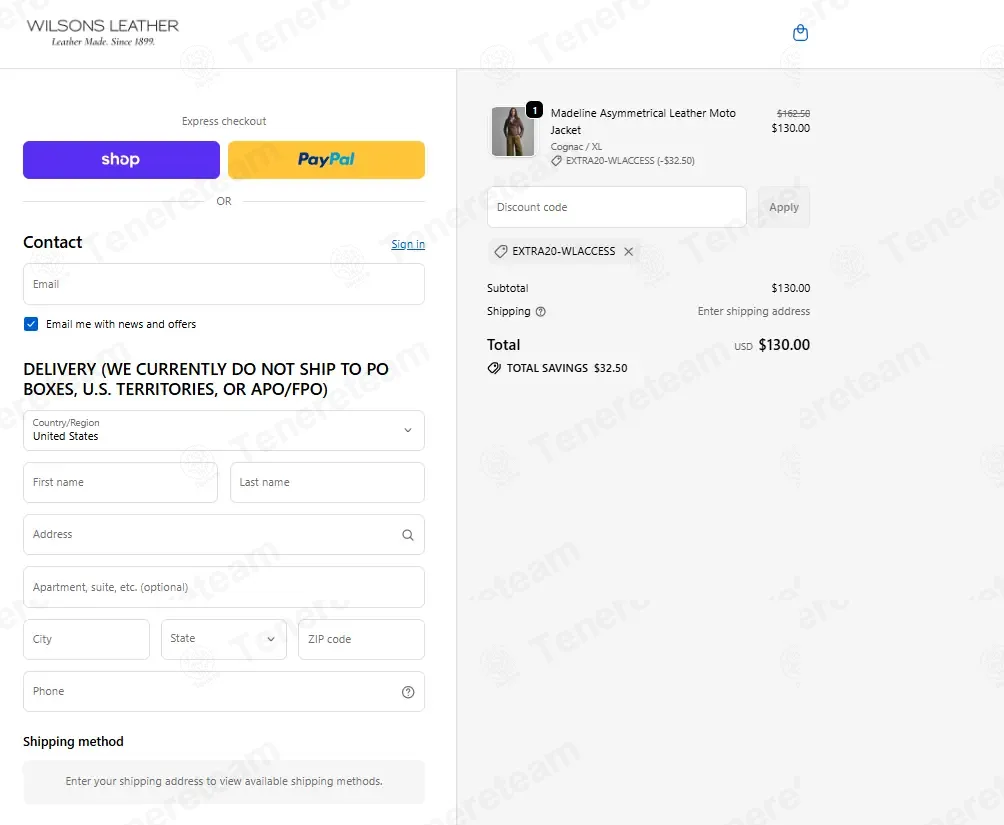Select the Madeline jacket product thumbnail
1004x825 pixels.
pyautogui.click(x=513, y=132)
